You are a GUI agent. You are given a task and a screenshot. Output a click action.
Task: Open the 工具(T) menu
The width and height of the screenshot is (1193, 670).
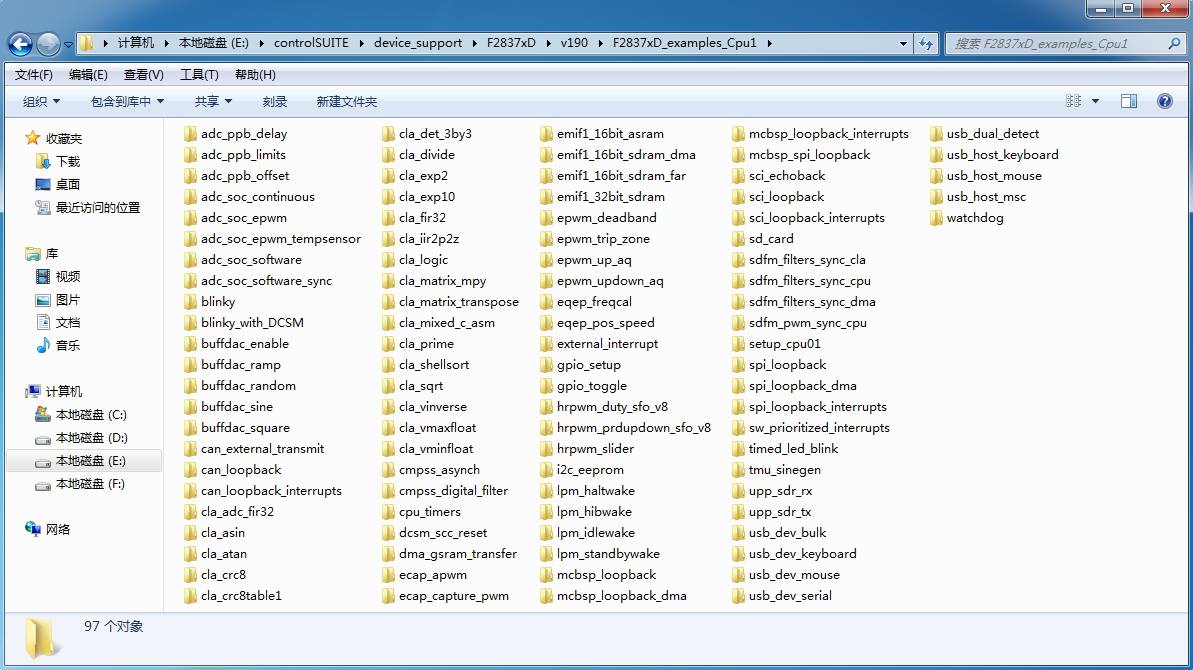point(199,75)
